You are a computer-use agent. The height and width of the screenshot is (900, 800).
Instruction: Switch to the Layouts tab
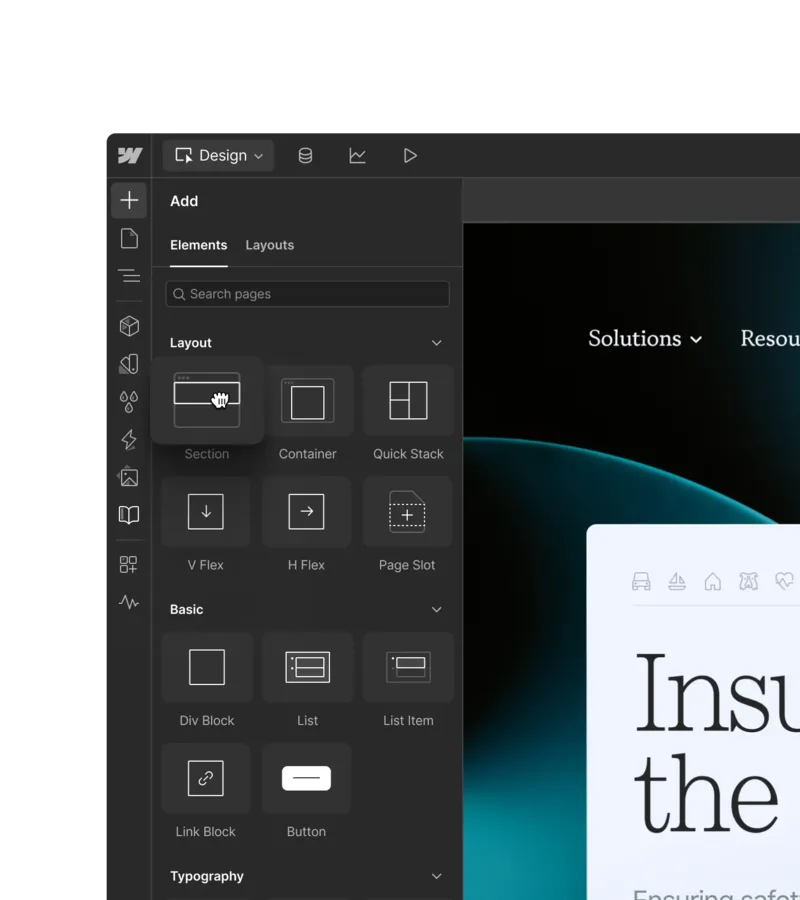click(x=269, y=245)
